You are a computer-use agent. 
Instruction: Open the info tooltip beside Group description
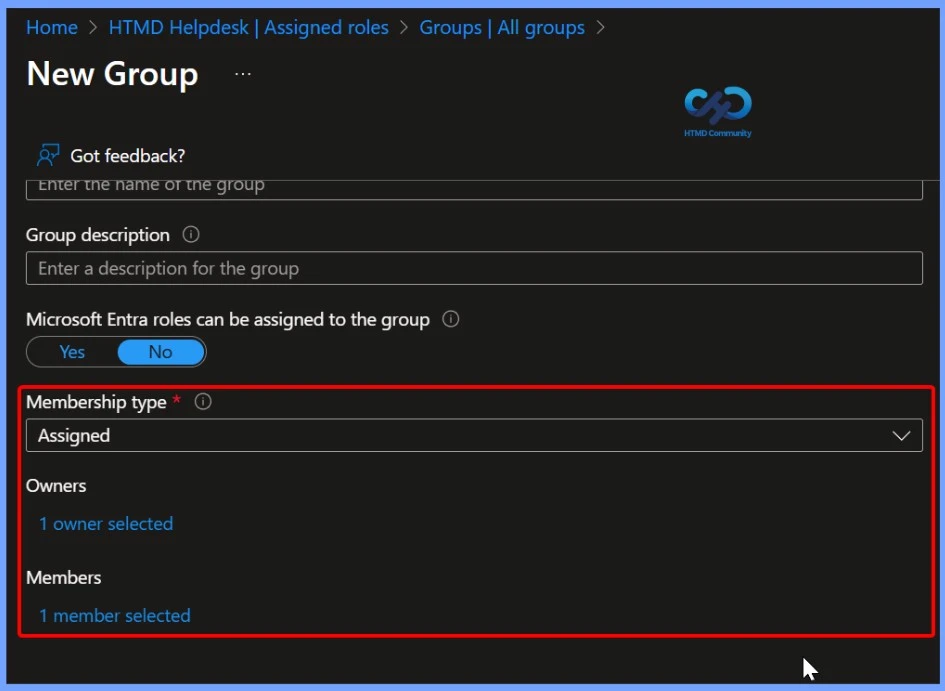190,235
